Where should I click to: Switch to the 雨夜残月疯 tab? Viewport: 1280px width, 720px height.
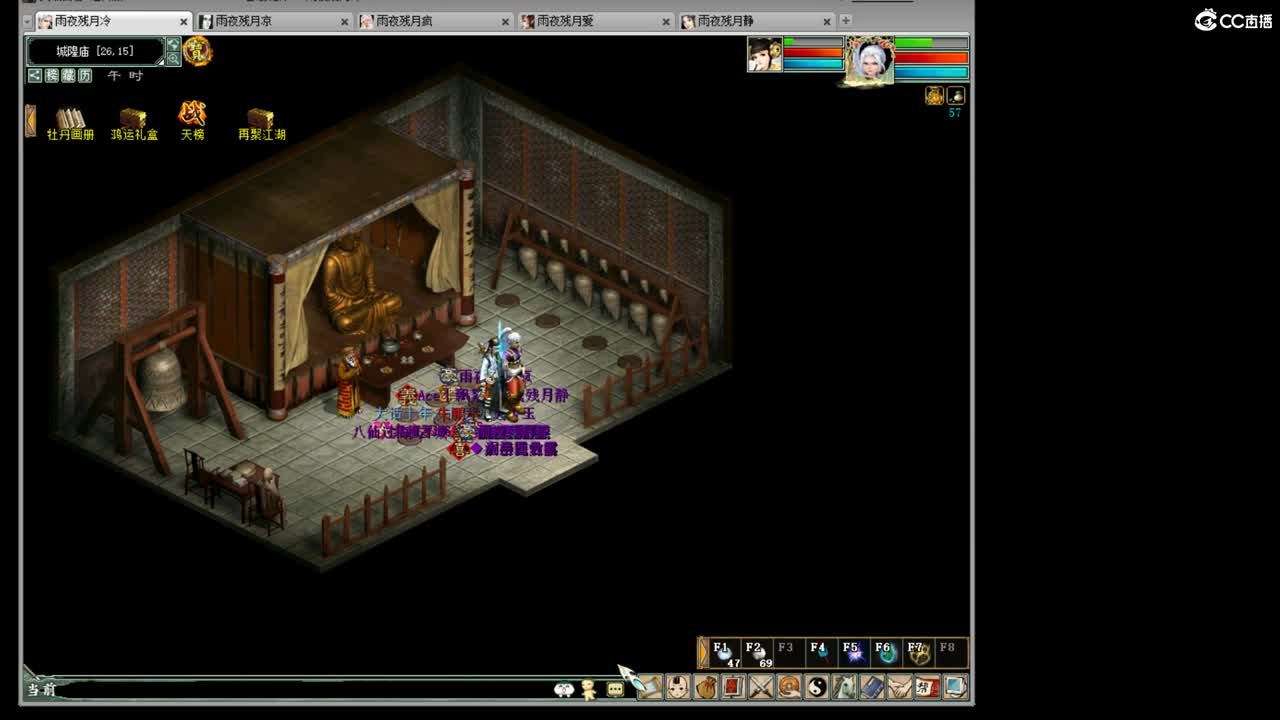(x=435, y=21)
